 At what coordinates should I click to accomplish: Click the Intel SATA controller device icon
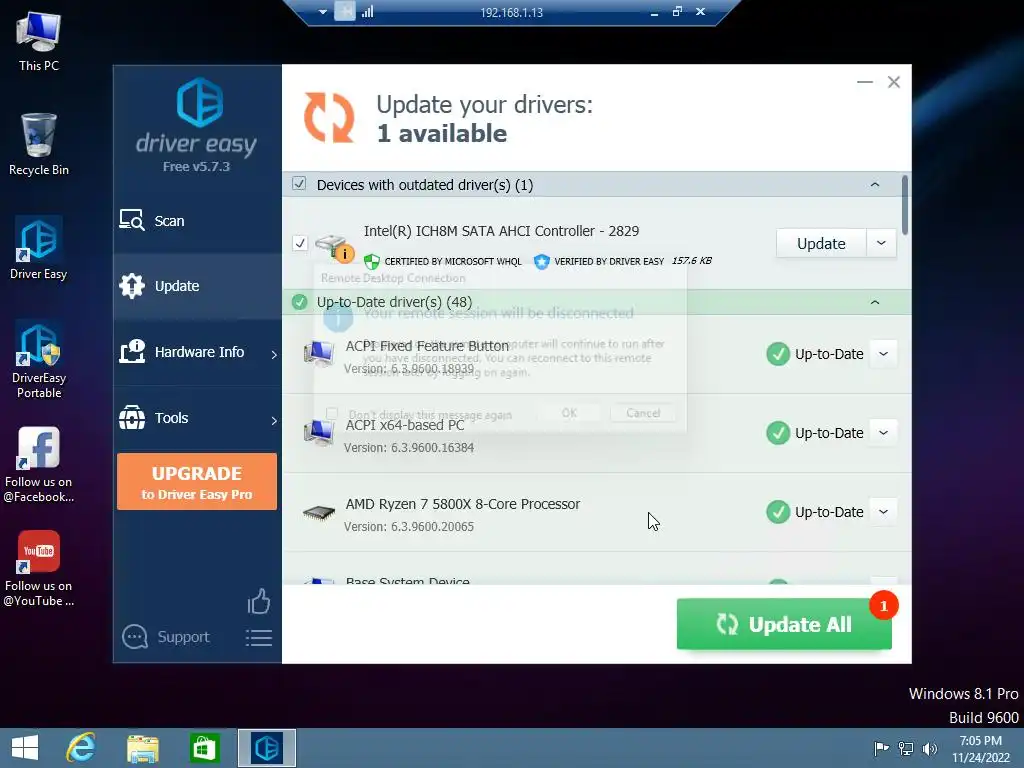tap(334, 248)
